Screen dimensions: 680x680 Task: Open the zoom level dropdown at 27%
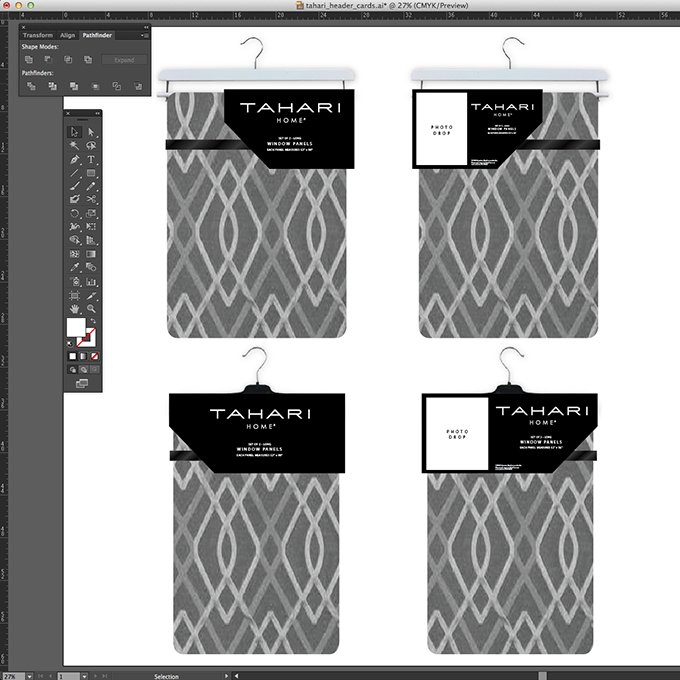click(29, 676)
